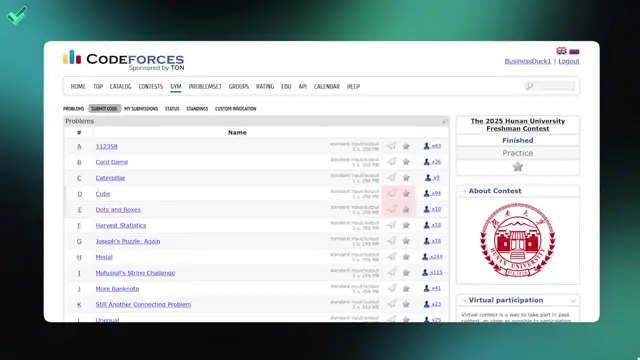The height and width of the screenshot is (360, 640).
Task: Click the Hunan University emblem image
Action: point(518,240)
